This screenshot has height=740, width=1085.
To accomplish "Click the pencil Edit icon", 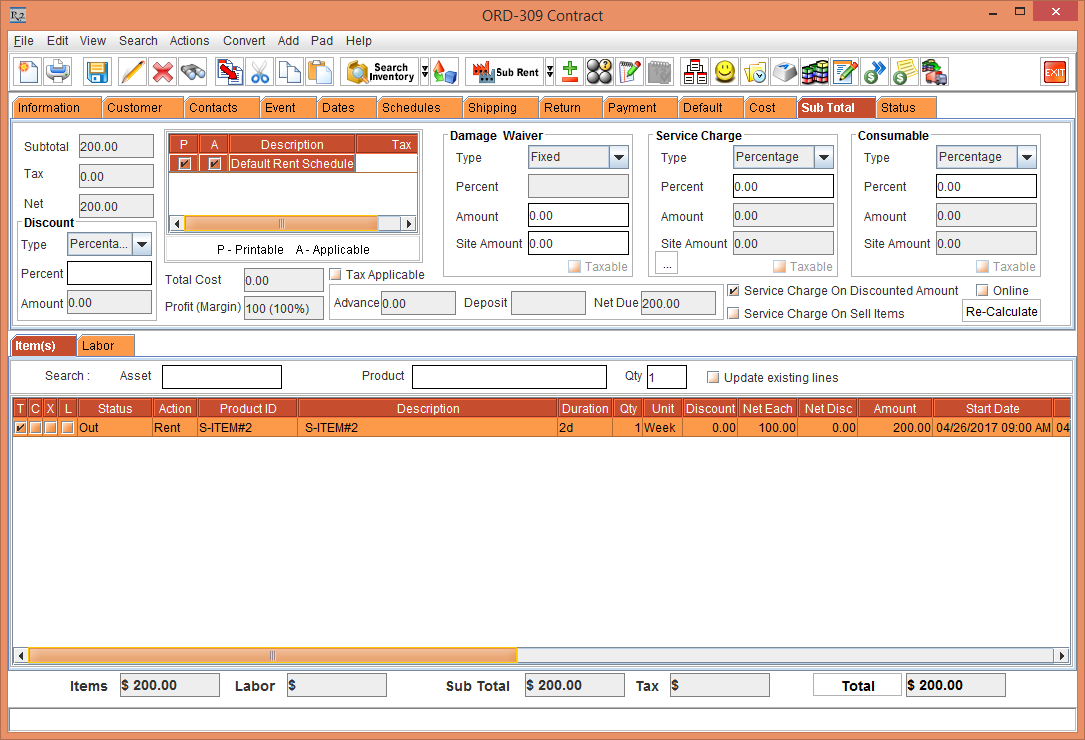I will pyautogui.click(x=132, y=72).
